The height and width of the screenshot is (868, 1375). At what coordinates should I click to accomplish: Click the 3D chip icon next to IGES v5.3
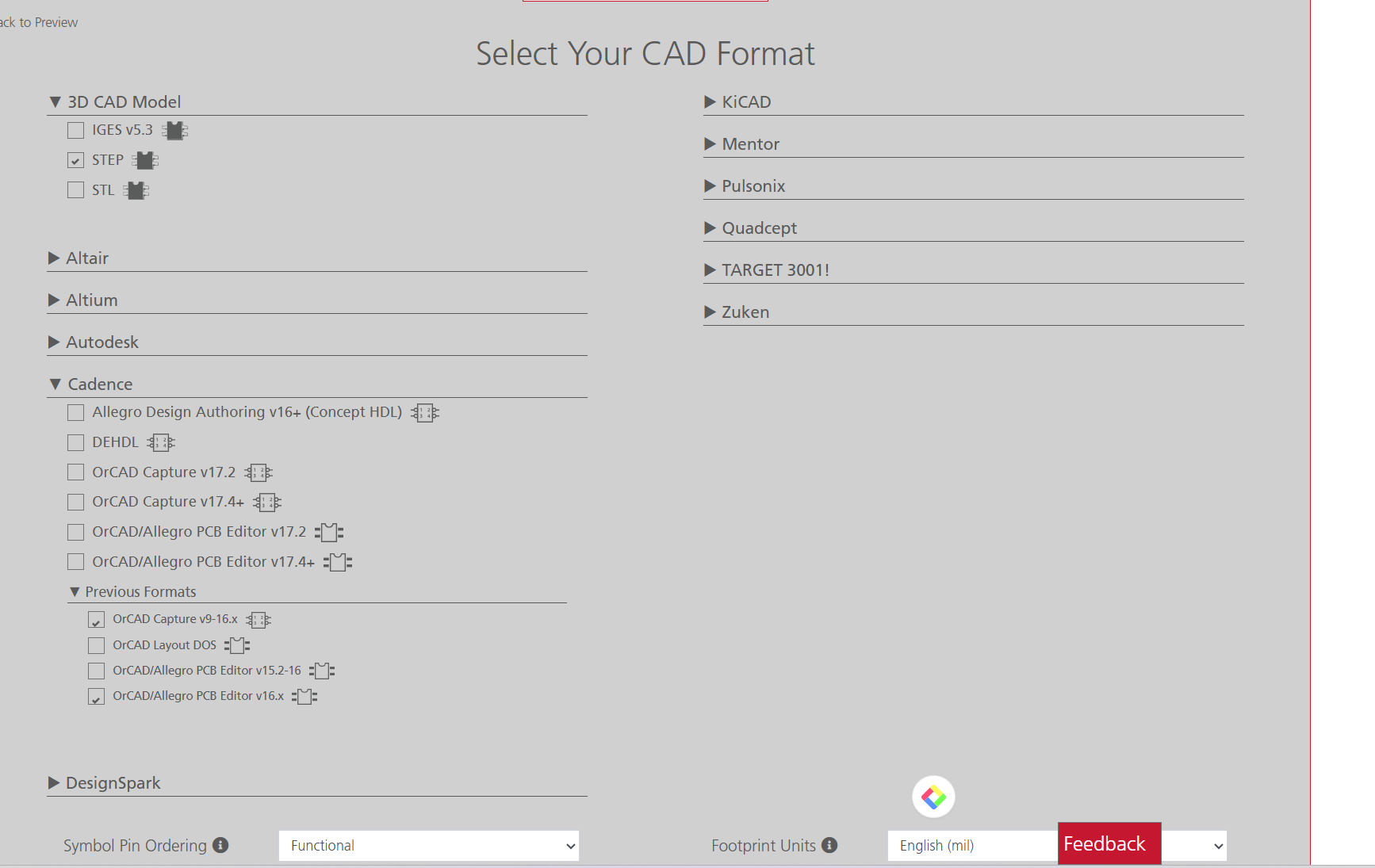(x=174, y=131)
